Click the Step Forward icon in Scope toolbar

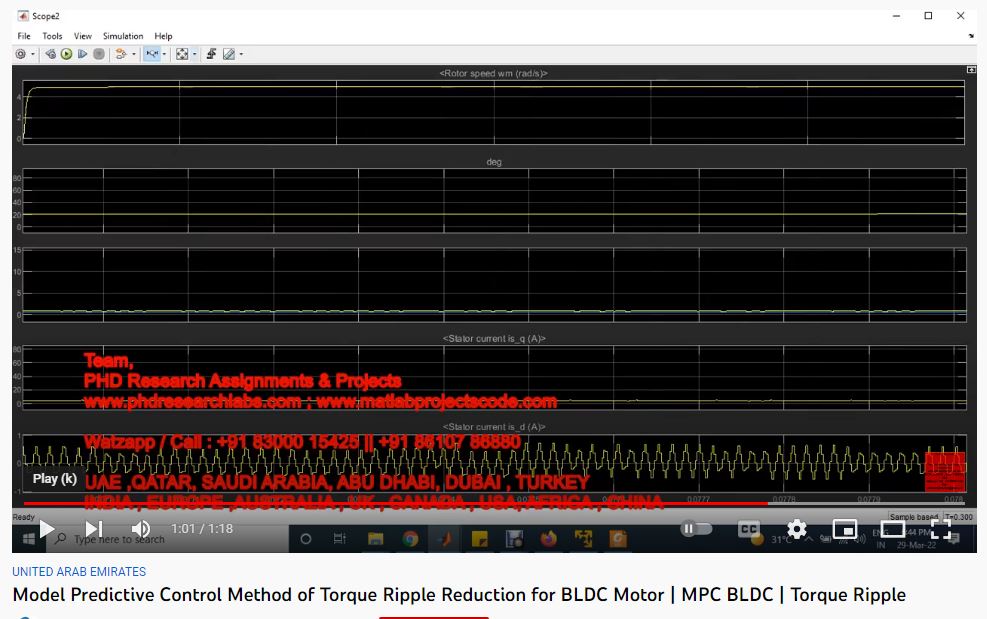83,54
